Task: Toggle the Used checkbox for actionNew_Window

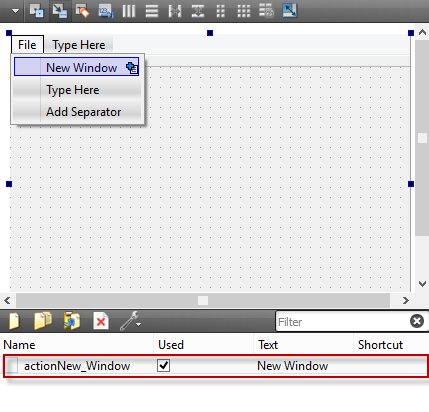Action: coord(163,366)
